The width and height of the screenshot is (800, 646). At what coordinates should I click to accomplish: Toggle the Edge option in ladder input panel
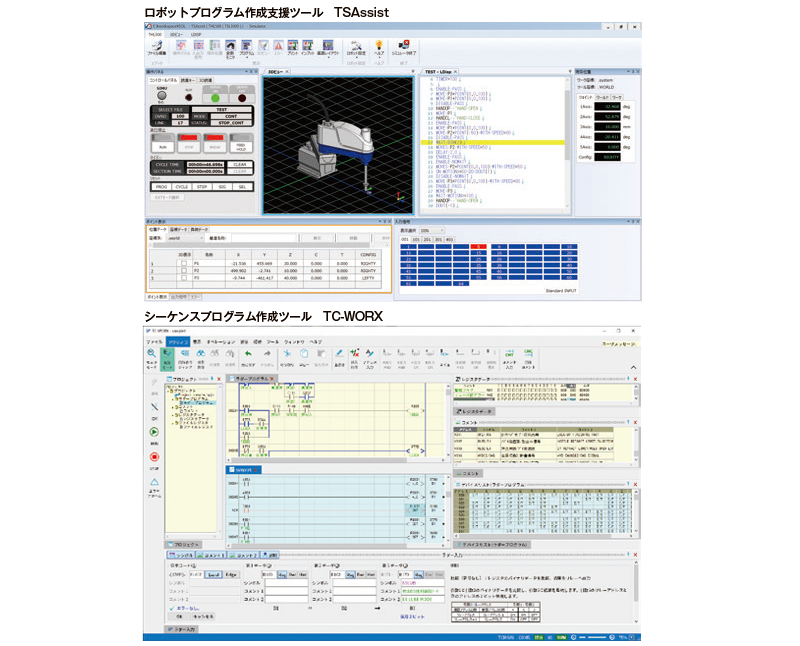tap(232, 575)
